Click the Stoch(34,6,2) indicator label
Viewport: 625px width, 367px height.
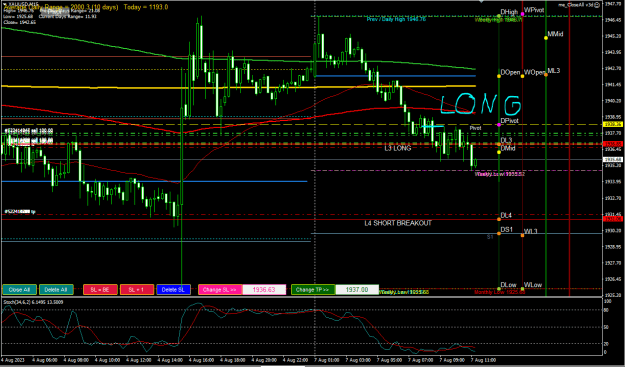(33, 302)
